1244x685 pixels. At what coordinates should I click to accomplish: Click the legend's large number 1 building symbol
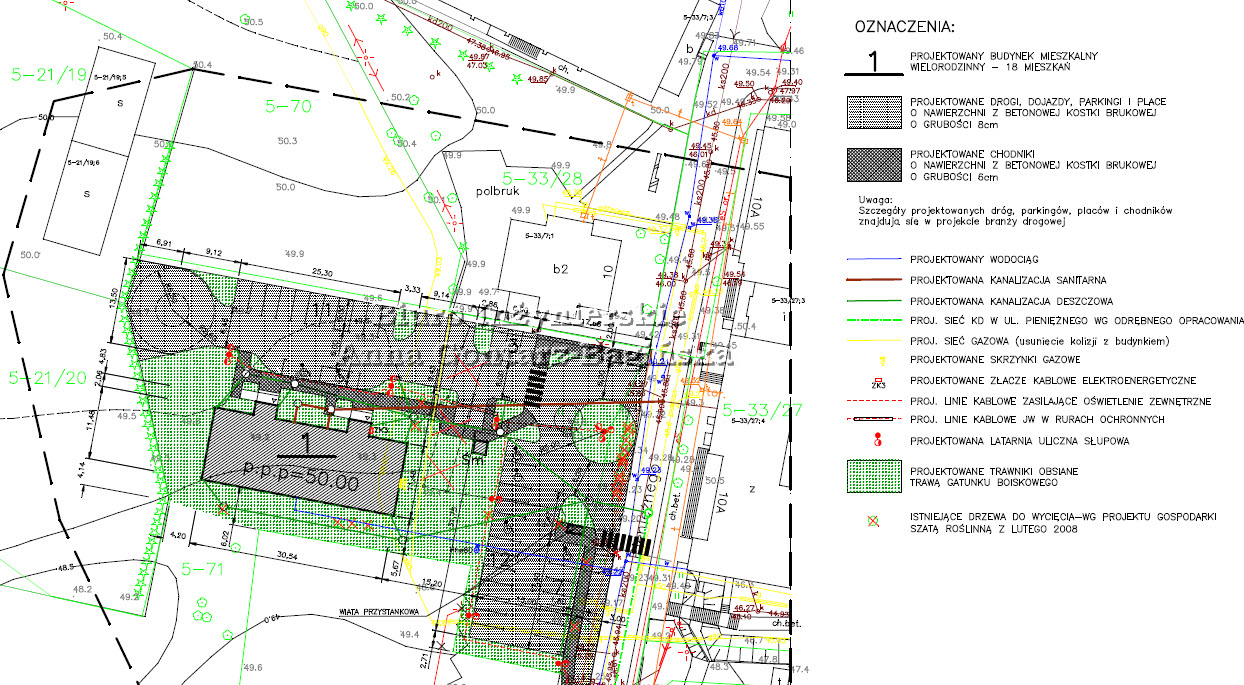(x=872, y=61)
